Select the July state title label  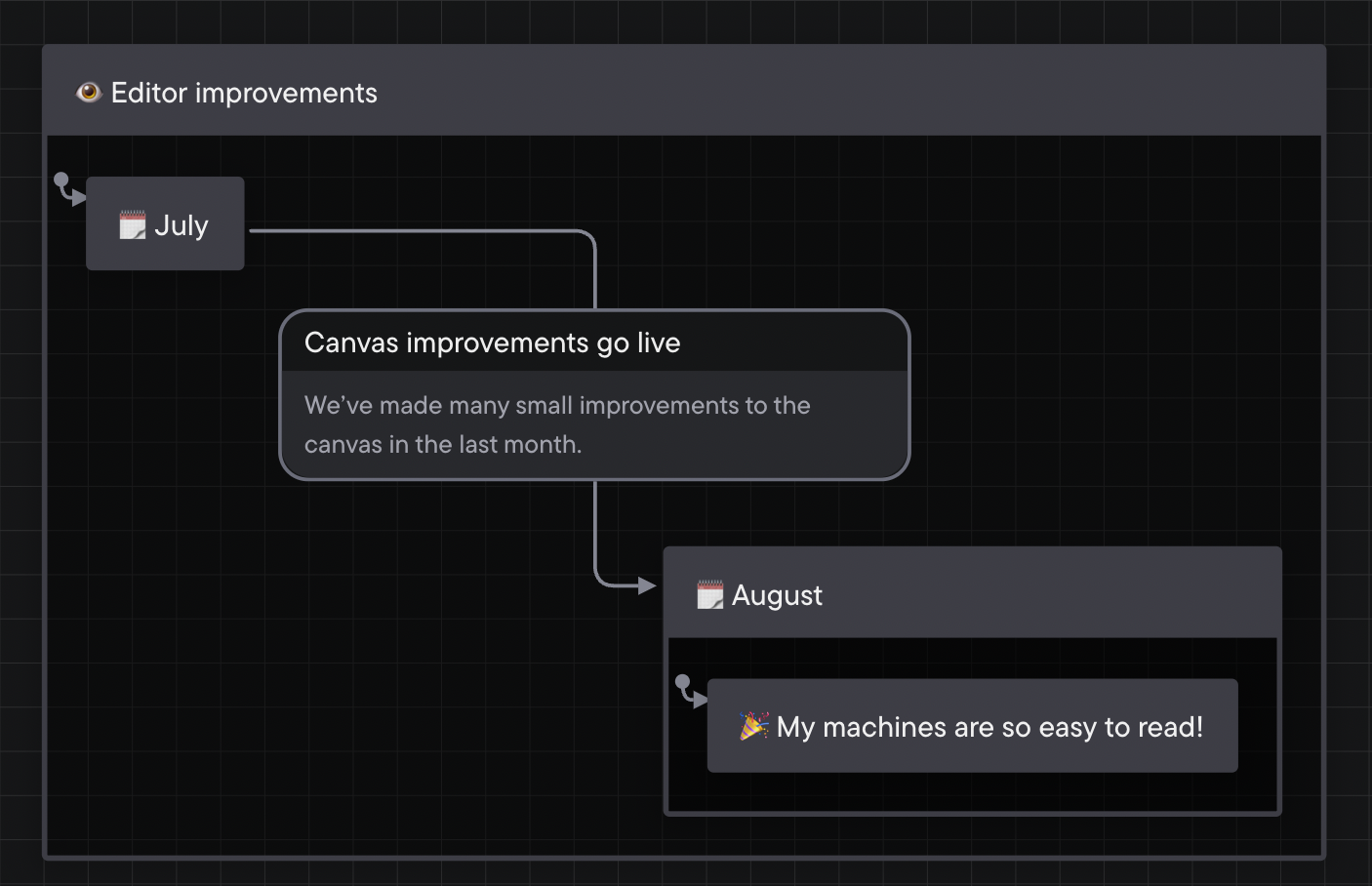click(182, 224)
